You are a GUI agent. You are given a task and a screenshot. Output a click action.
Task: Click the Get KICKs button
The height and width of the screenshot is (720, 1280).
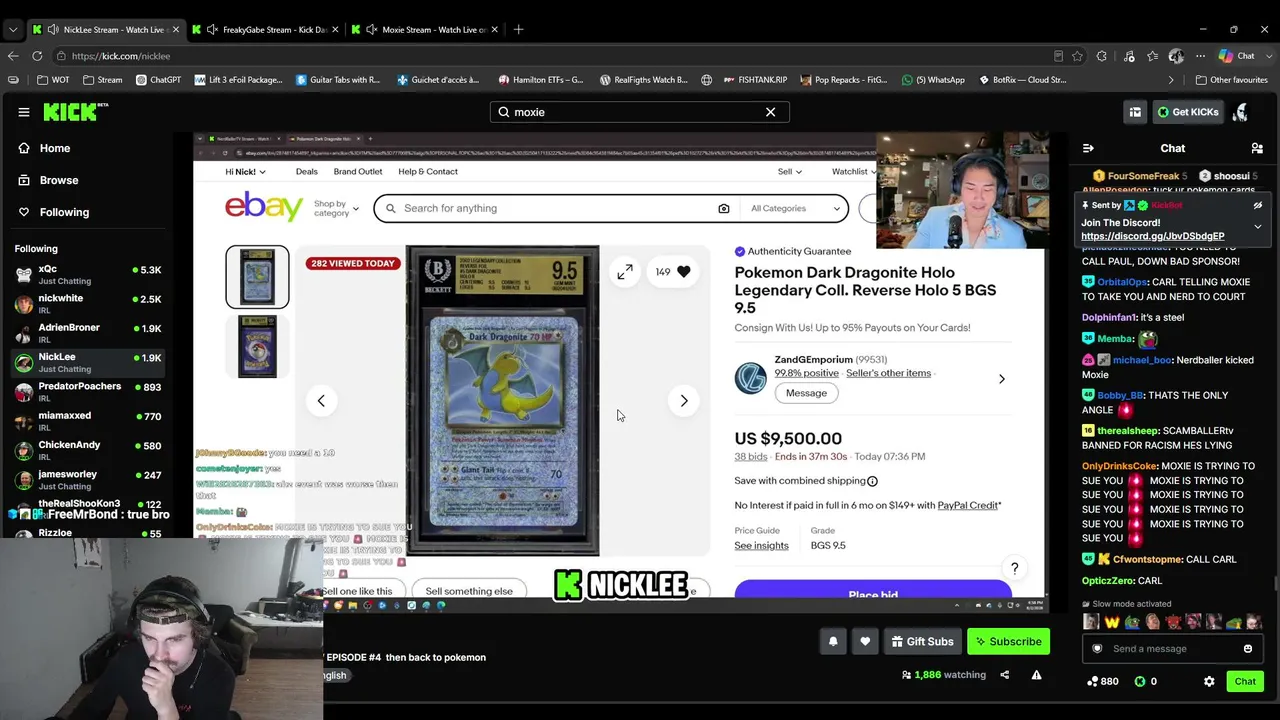tap(1188, 112)
